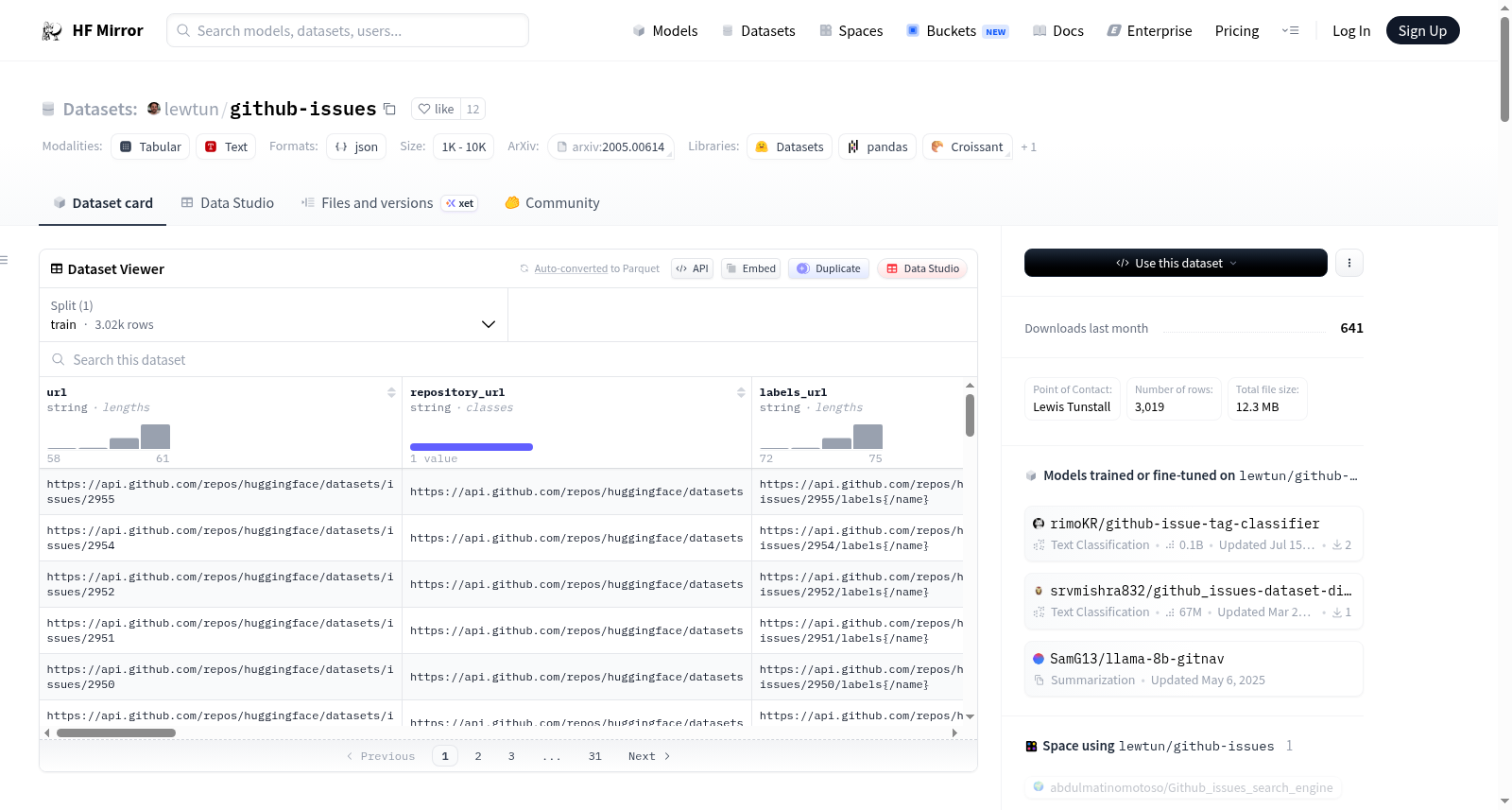This screenshot has width=1512, height=810.
Task: Click the table vertical scrollbar
Action: pyautogui.click(x=970, y=416)
